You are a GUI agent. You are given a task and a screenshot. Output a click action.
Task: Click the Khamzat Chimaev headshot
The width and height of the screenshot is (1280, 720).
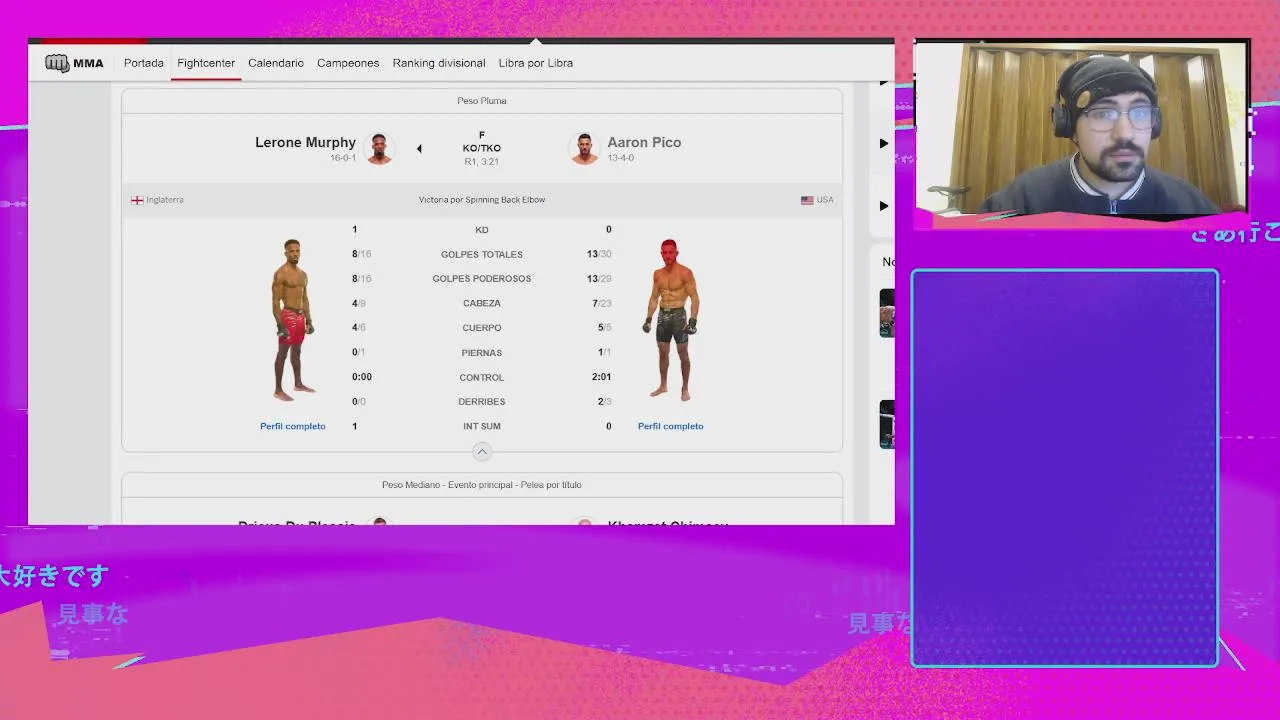[585, 521]
